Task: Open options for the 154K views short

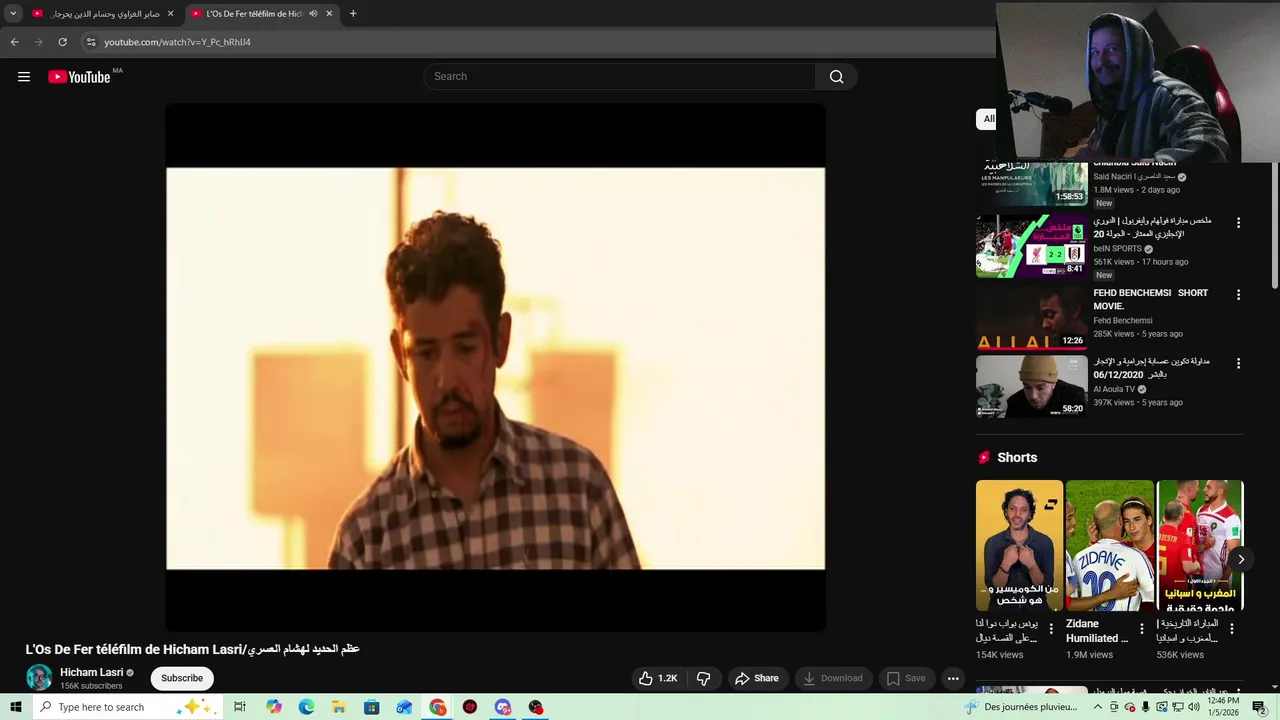Action: (x=1051, y=629)
